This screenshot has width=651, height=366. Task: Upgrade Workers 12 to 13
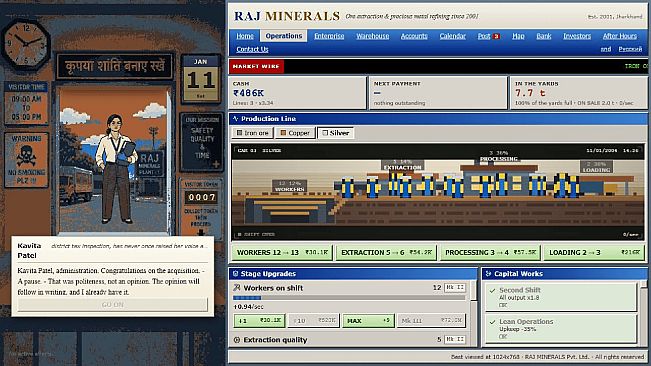[x=282, y=252]
